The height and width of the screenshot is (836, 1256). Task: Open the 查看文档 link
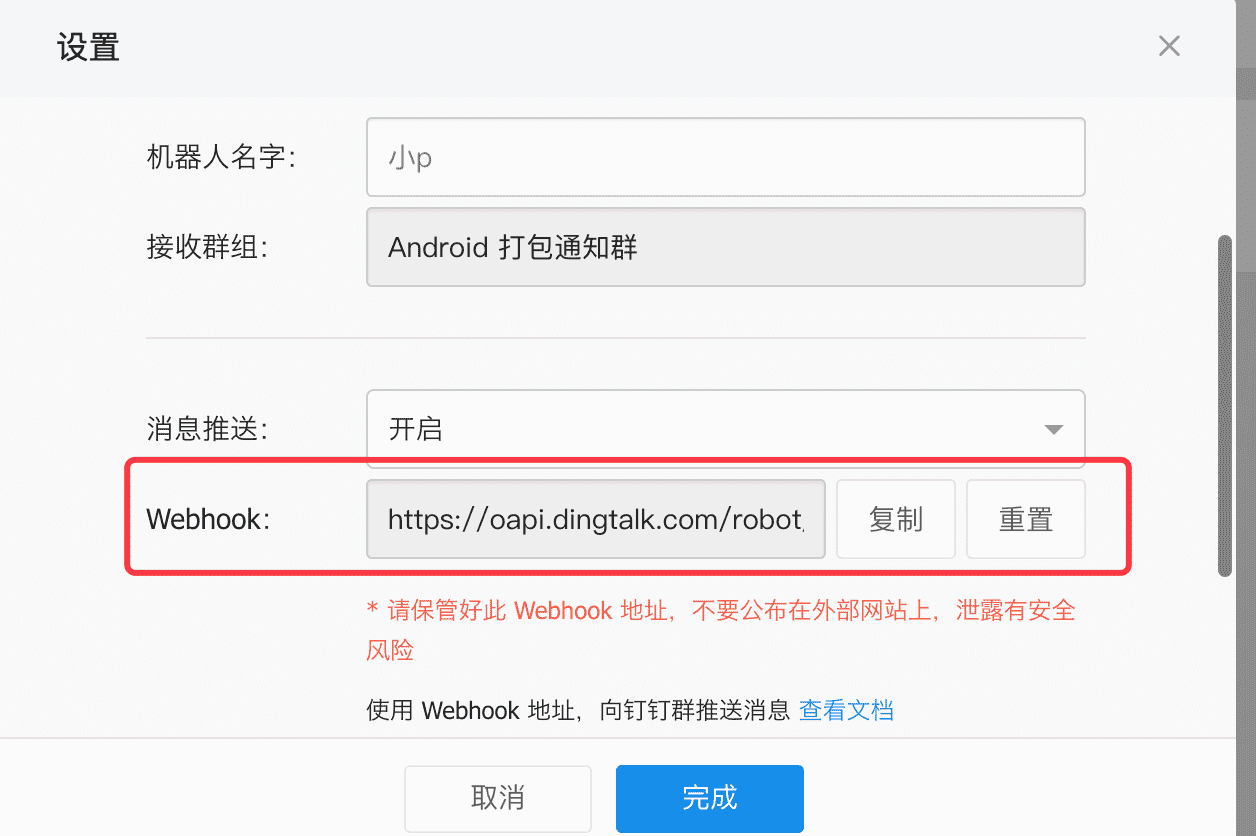tap(846, 711)
